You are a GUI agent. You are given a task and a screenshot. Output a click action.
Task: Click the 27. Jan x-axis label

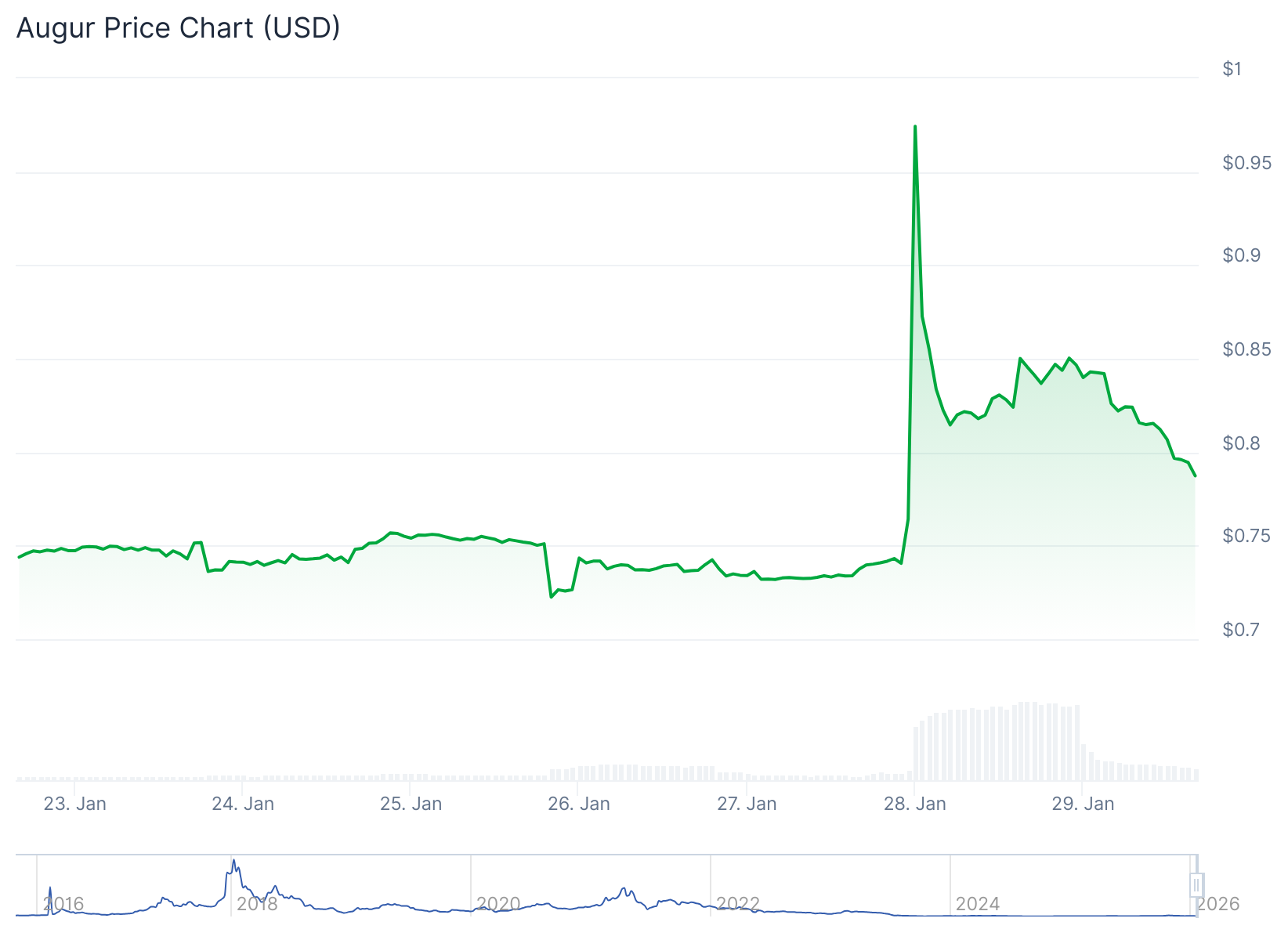(x=747, y=804)
